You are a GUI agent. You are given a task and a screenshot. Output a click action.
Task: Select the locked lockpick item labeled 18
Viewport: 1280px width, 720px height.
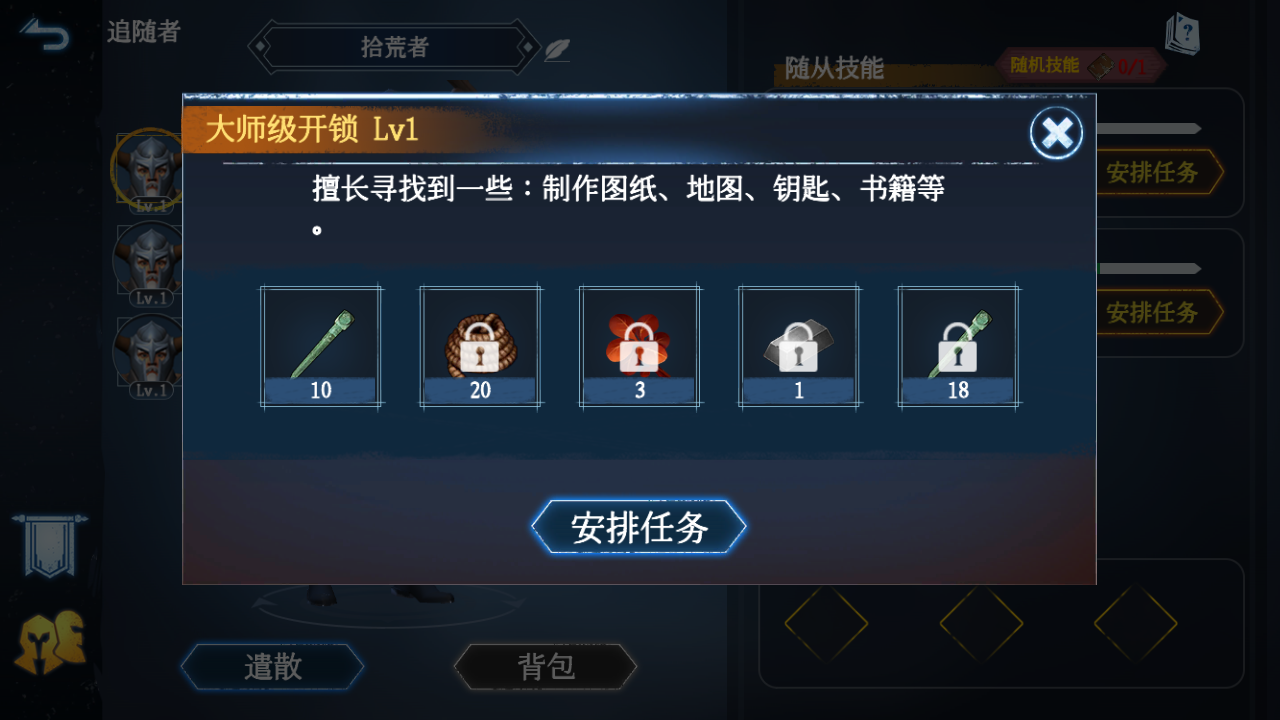(x=958, y=346)
